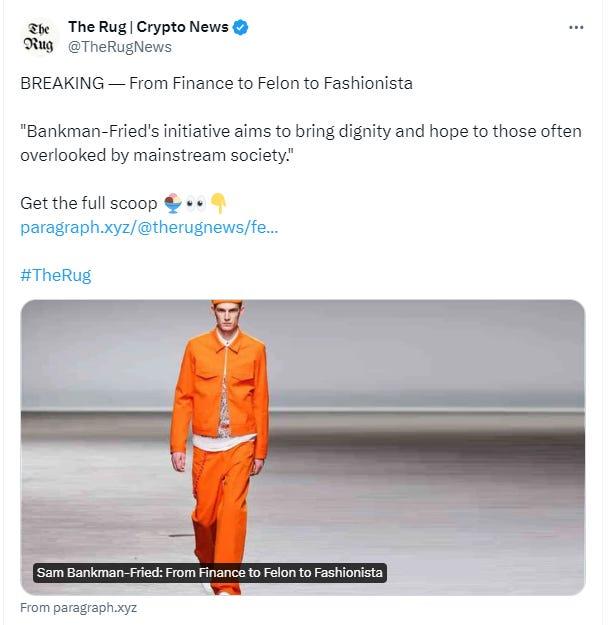
Task: Click the eyes emoji
Action: tap(195, 203)
